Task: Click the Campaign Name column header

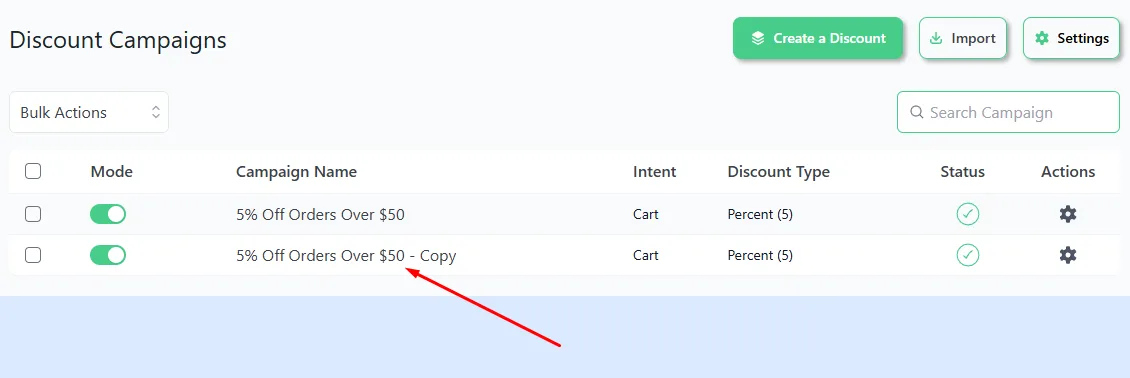Action: pos(296,171)
